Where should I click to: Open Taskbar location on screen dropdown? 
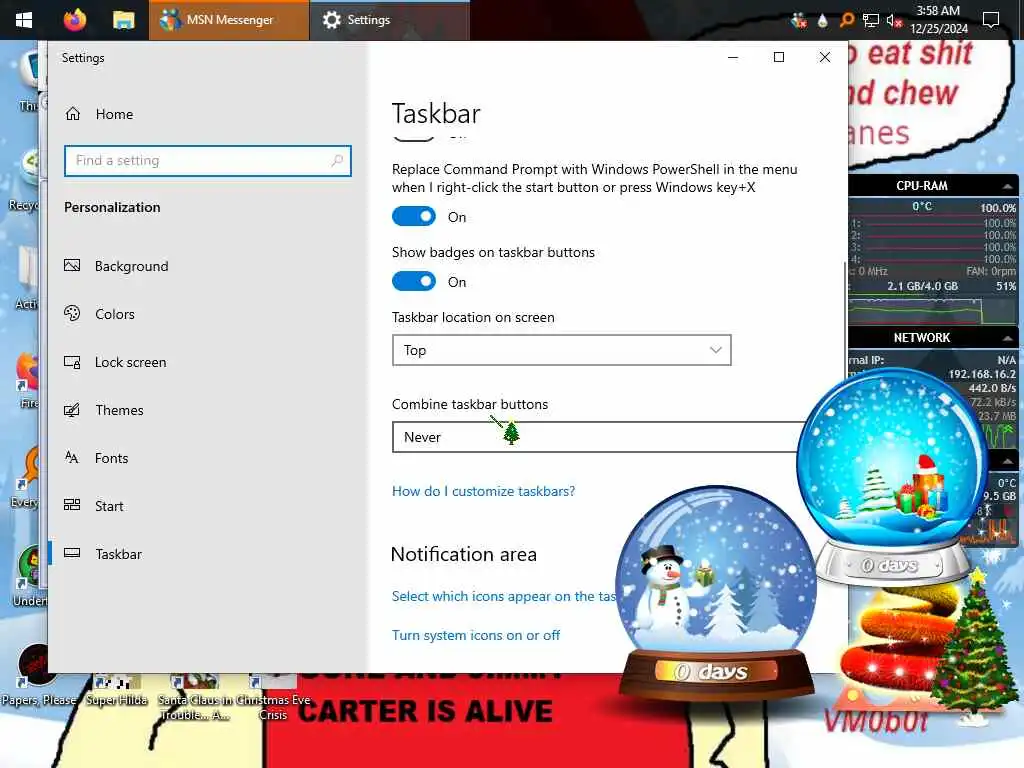tap(562, 350)
